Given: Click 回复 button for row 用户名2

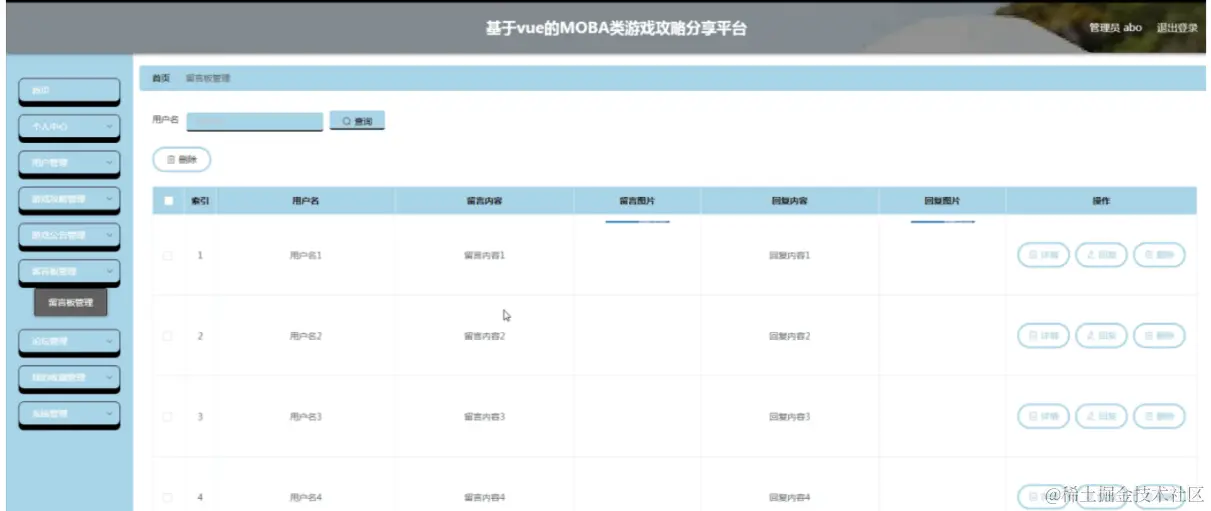Looking at the screenshot, I should click(1101, 336).
